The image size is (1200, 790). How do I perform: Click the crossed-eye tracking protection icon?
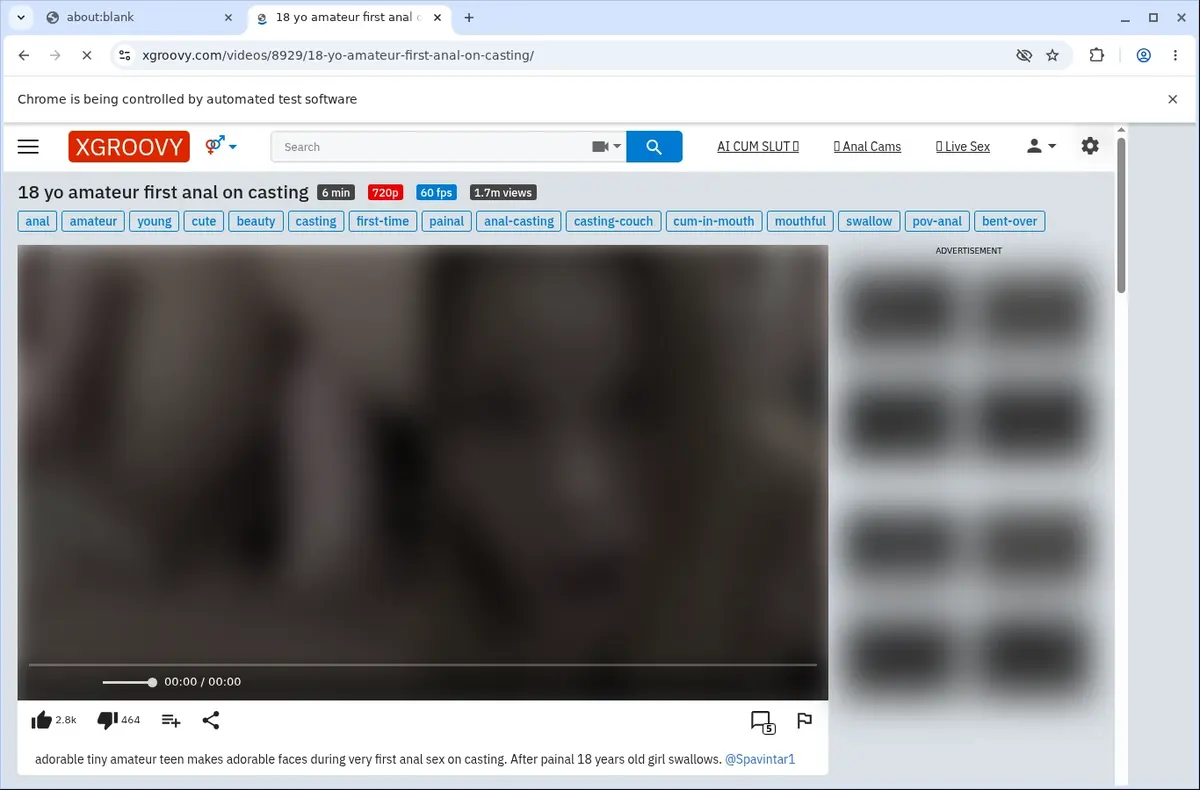1024,55
